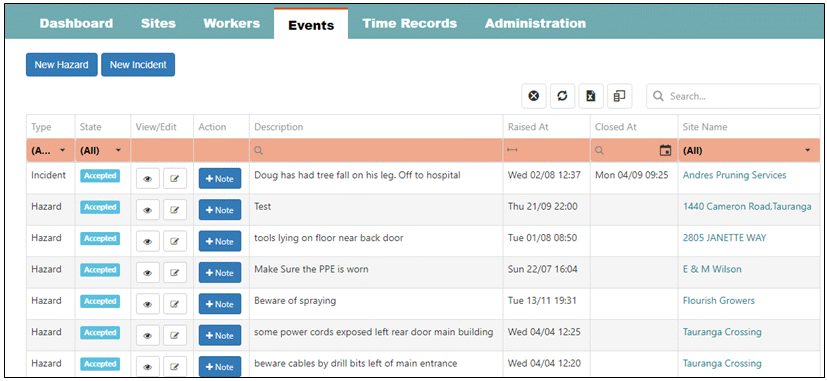The height and width of the screenshot is (381, 827).
Task: Edit the tools lying on floor hazard
Action: (175, 242)
